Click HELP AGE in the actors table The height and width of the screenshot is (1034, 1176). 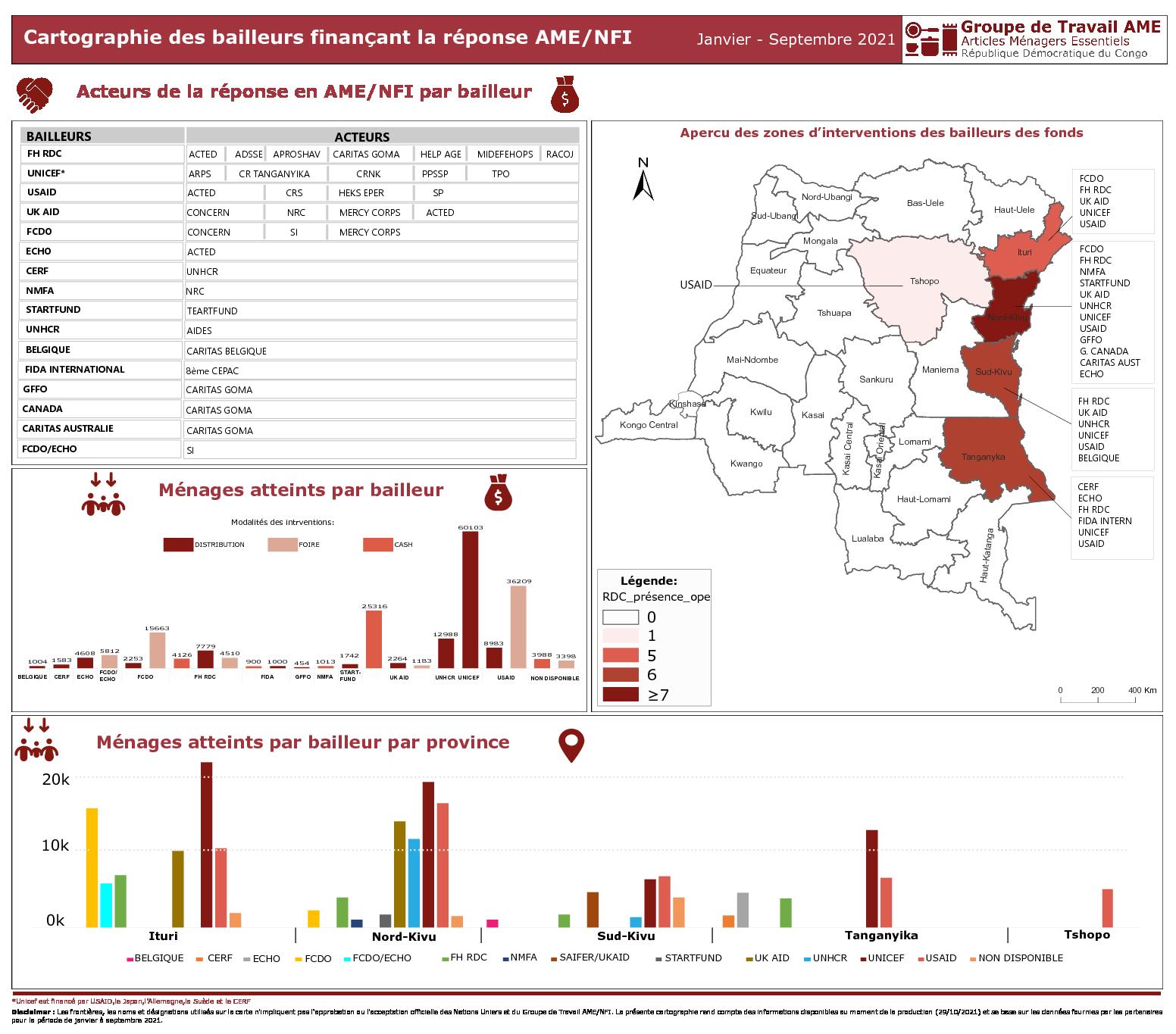coord(441,155)
